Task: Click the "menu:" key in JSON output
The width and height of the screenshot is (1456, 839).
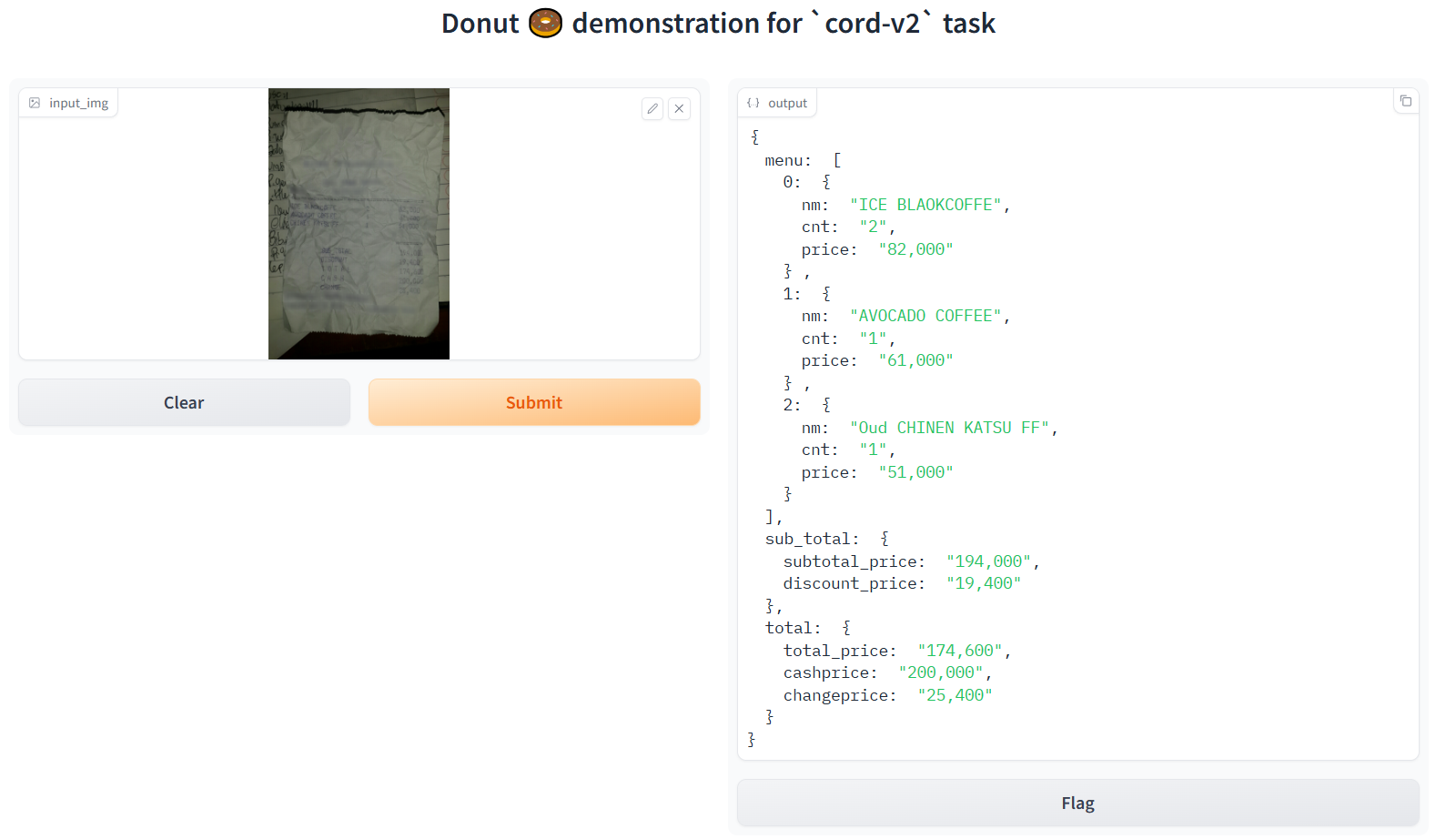Action: (787, 160)
